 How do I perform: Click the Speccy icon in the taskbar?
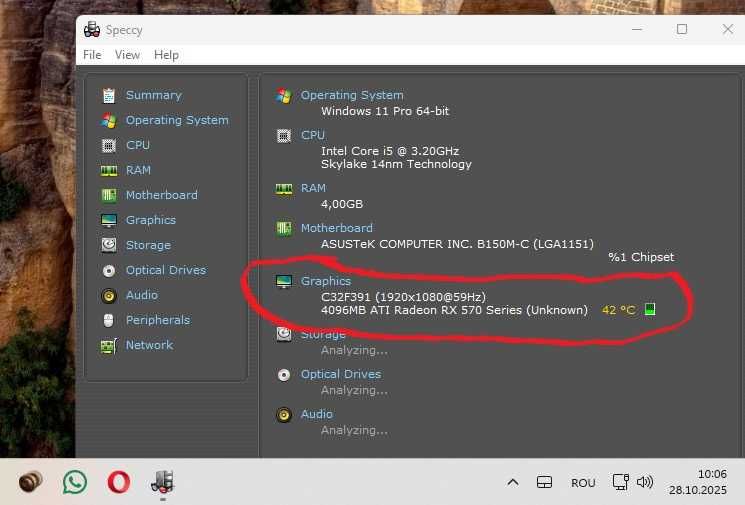point(162,482)
